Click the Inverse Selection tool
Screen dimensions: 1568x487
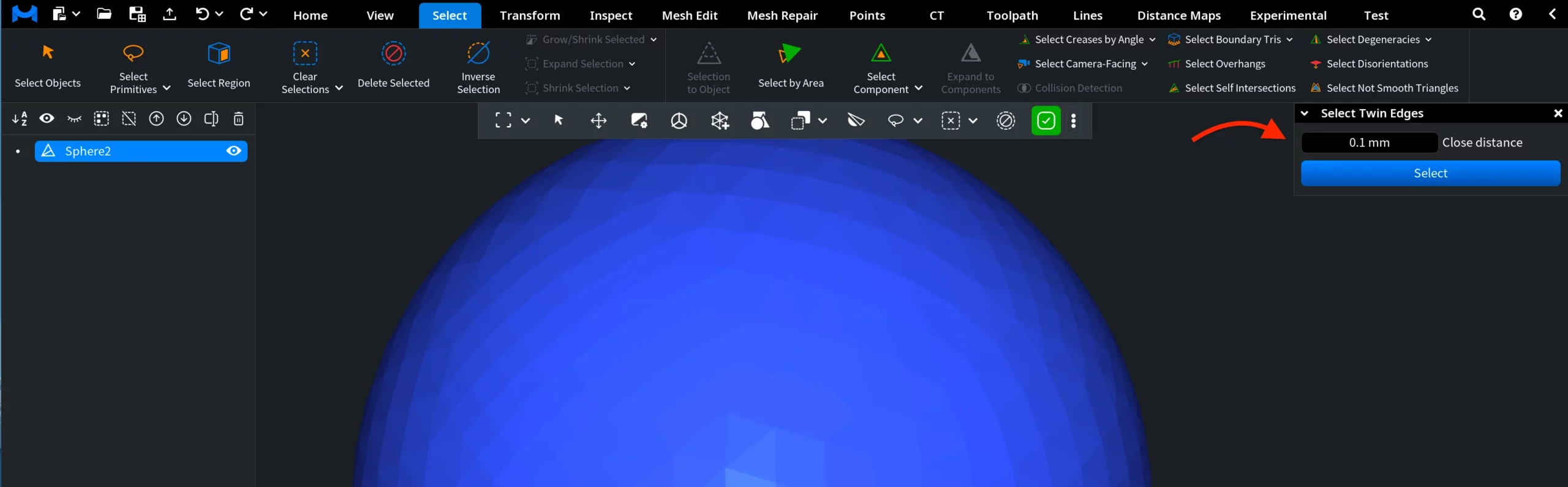click(x=478, y=67)
